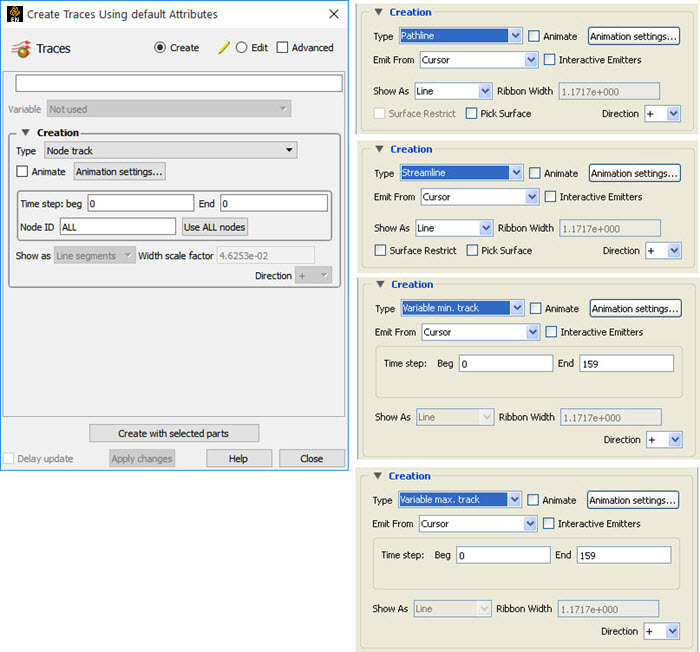Toggle Animate checkbox in Node track dialog

tap(22, 171)
